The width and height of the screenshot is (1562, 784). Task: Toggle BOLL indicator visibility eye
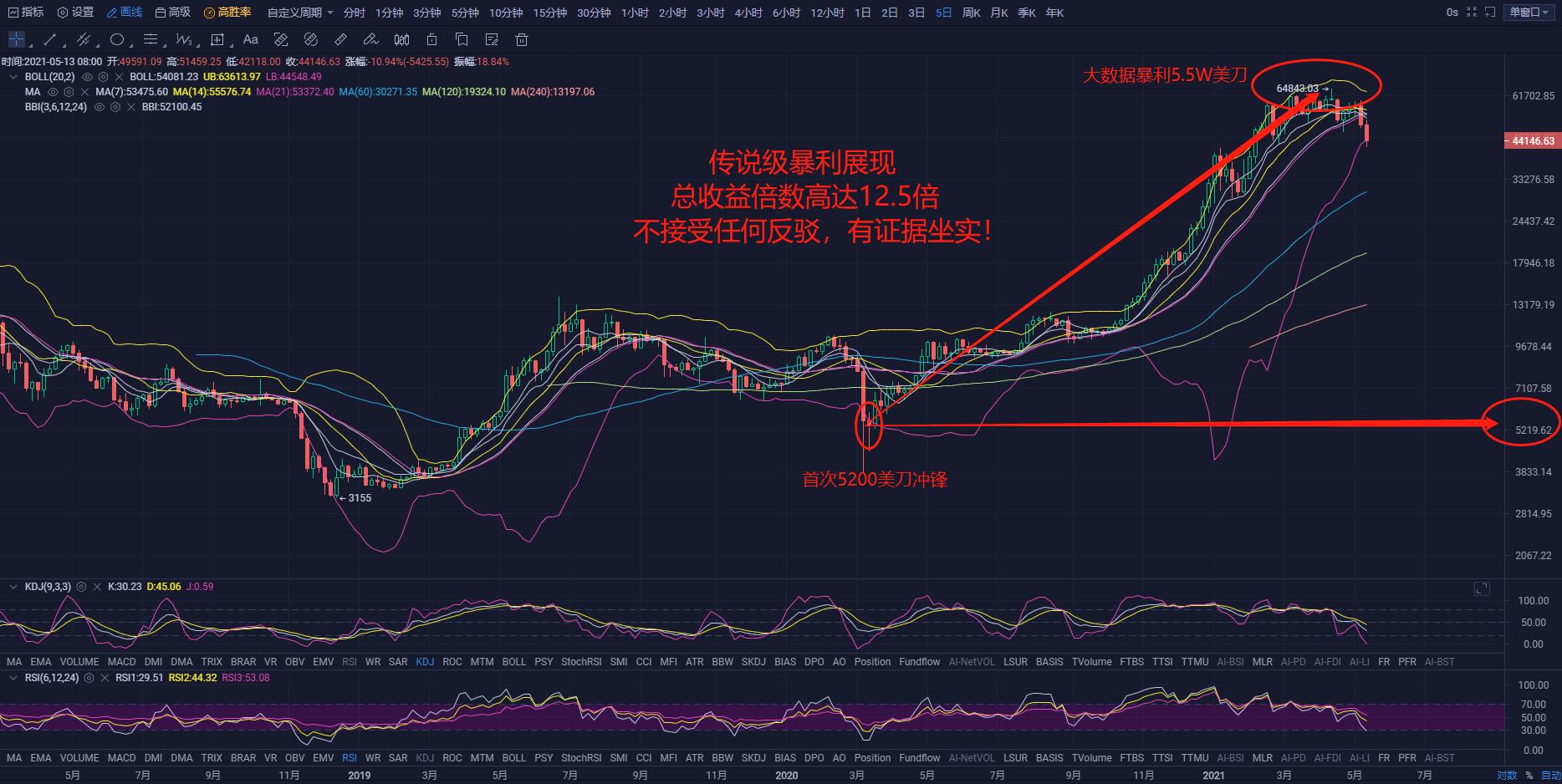(x=87, y=77)
